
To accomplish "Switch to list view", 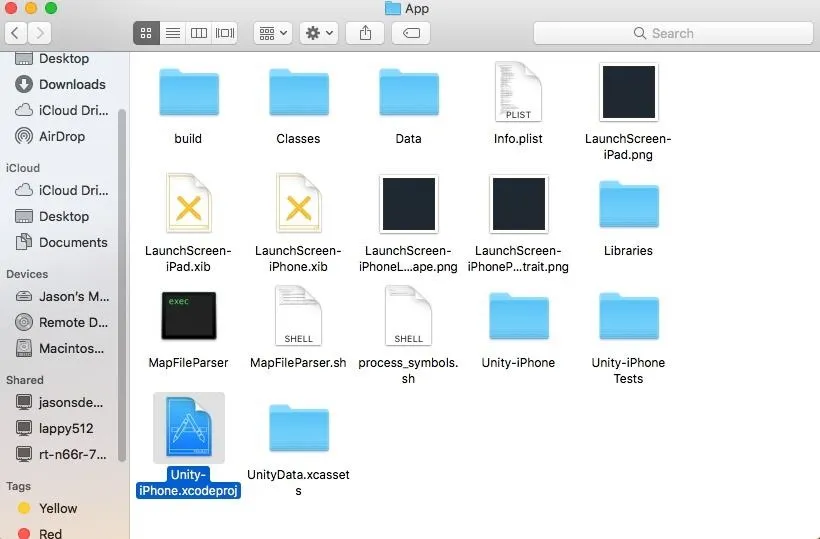I will coord(173,33).
